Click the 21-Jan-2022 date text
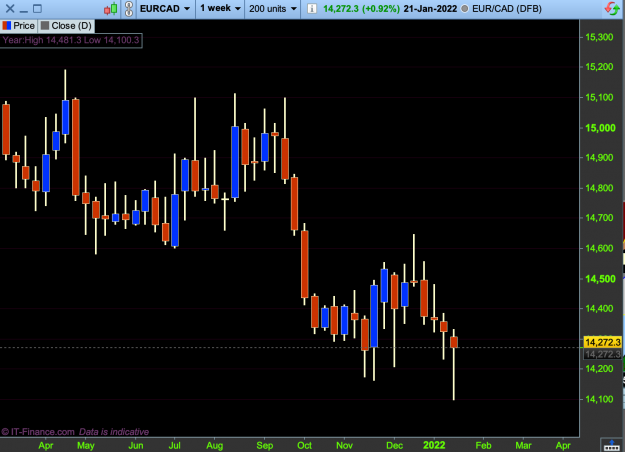 [430, 8]
